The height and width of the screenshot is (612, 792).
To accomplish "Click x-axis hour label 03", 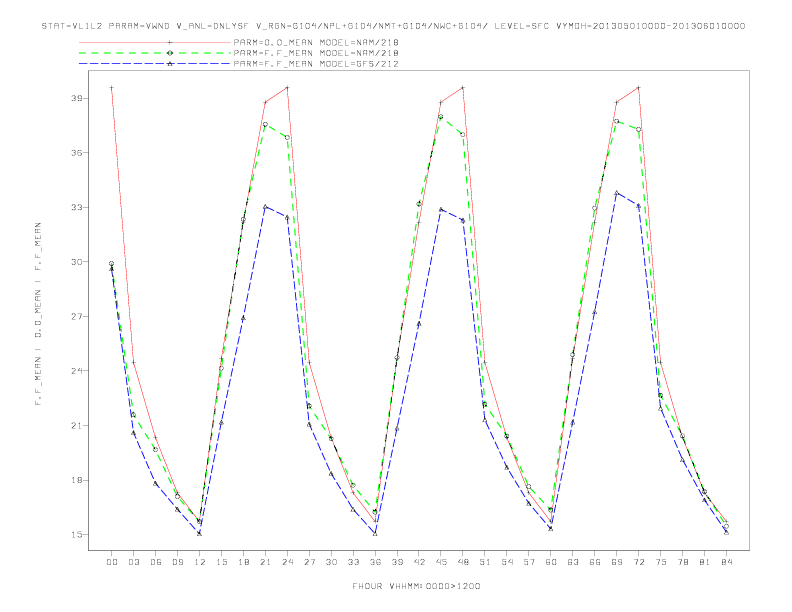I will point(133,562).
